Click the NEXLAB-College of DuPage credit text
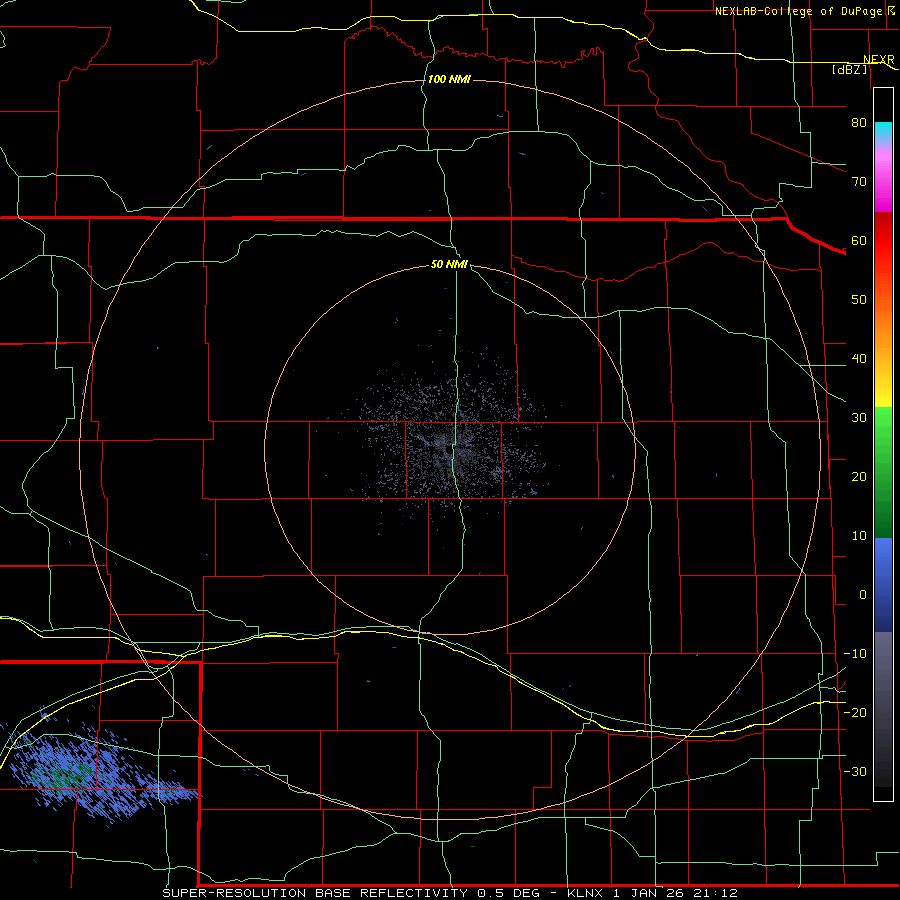This screenshot has width=900, height=900. click(798, 11)
